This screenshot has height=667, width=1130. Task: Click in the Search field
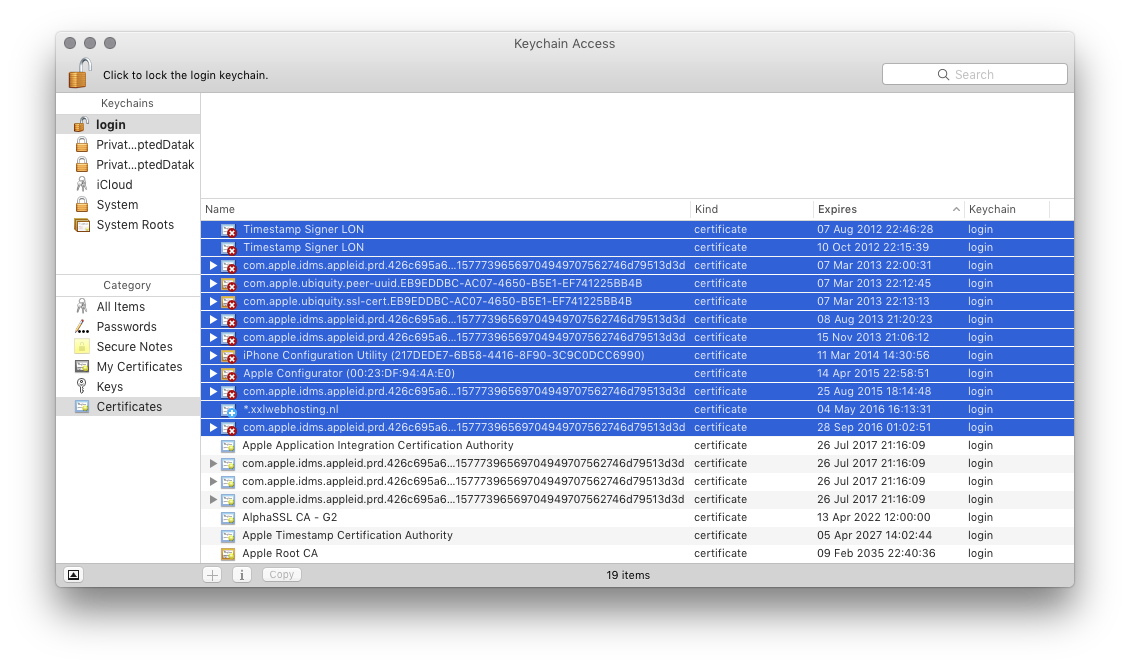[974, 74]
